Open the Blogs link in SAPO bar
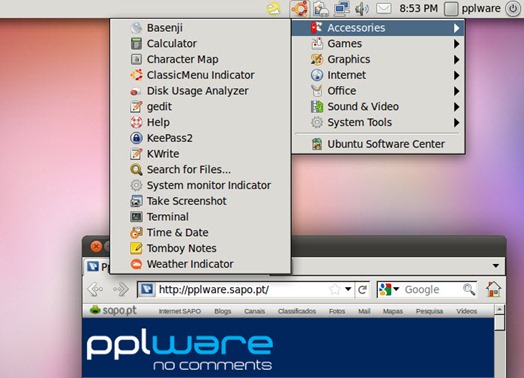Screen dimensions: 524x378 pyautogui.click(x=223, y=311)
